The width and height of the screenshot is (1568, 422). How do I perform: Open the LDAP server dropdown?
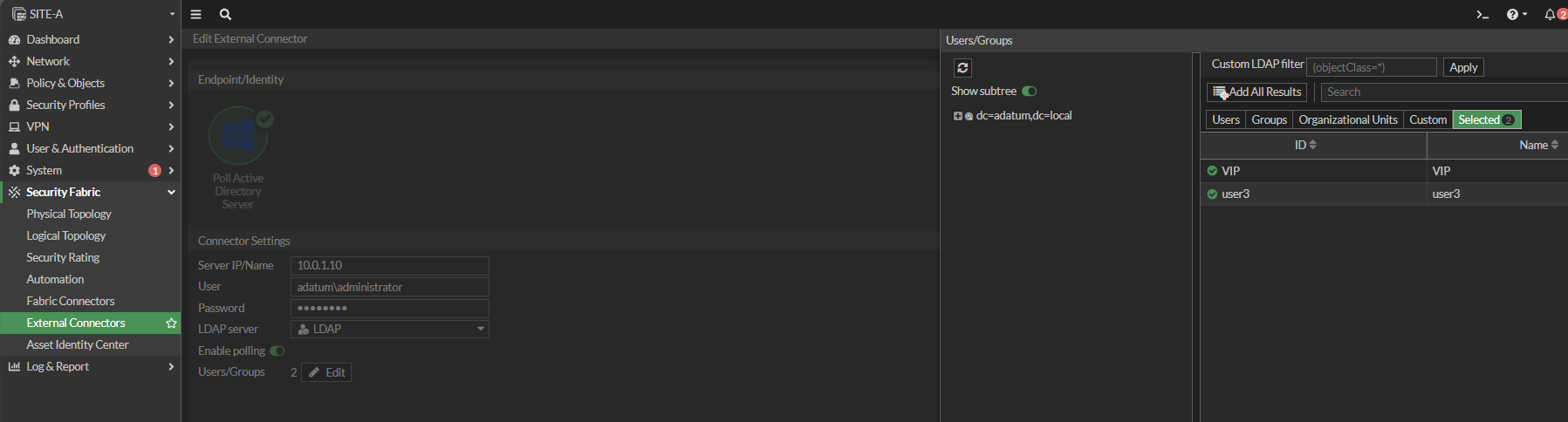389,329
